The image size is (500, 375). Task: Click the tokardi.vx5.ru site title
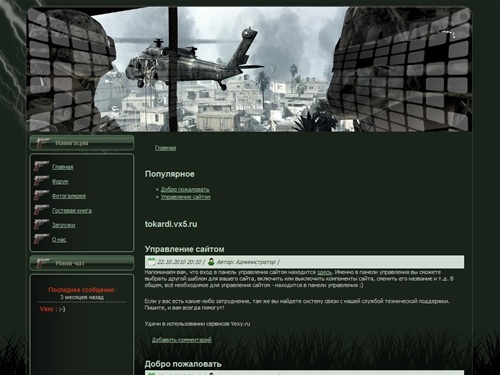click(x=171, y=224)
